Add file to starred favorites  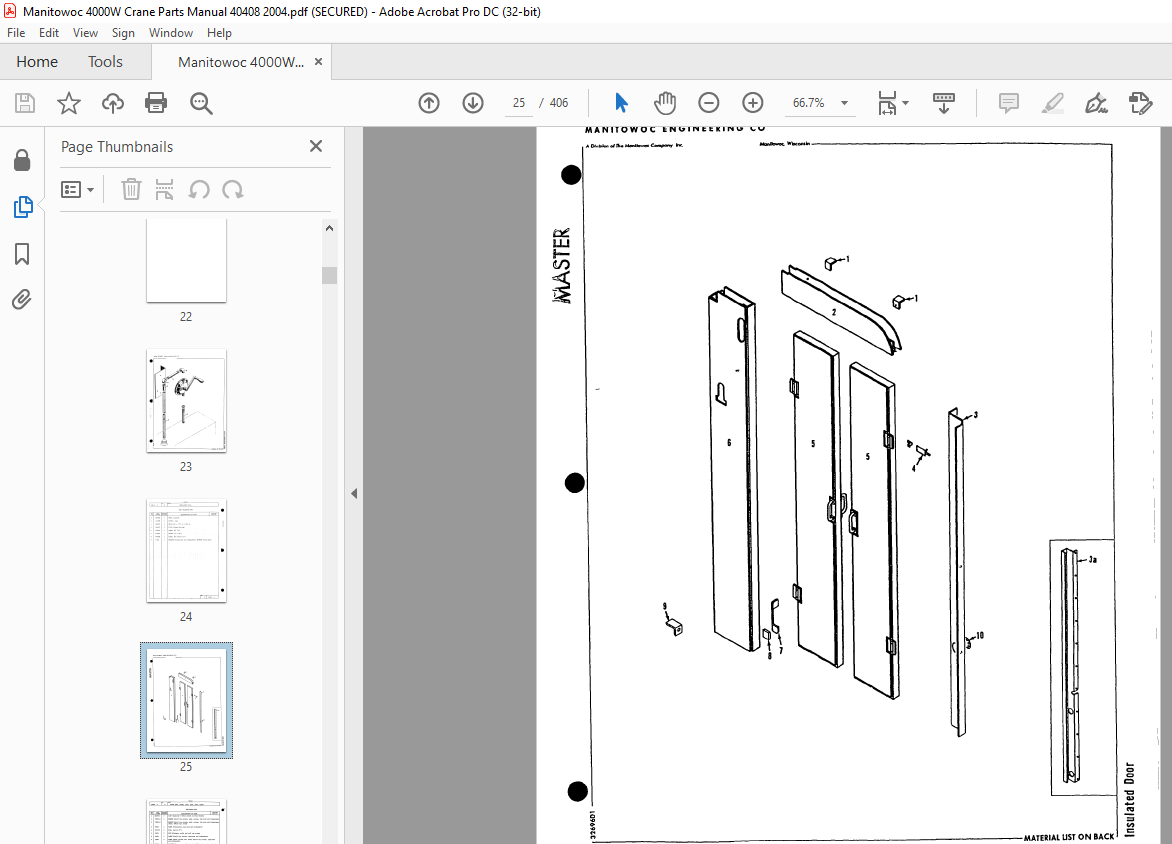pyautogui.click(x=69, y=103)
